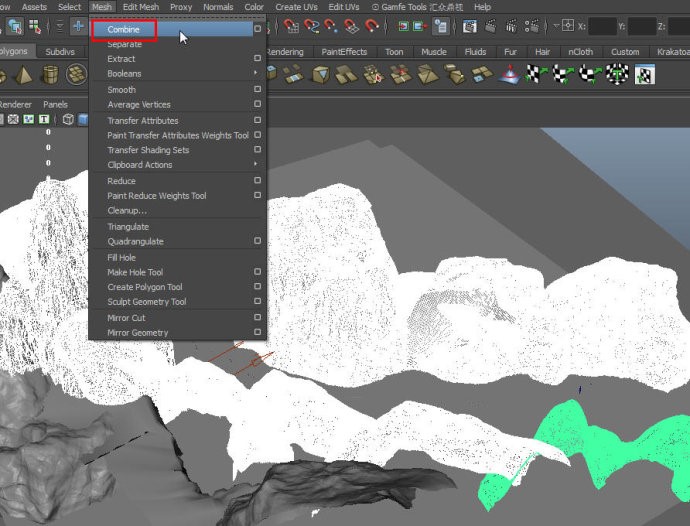Select Triangulate in the Mesh menu
The image size is (690, 526).
[x=128, y=227]
